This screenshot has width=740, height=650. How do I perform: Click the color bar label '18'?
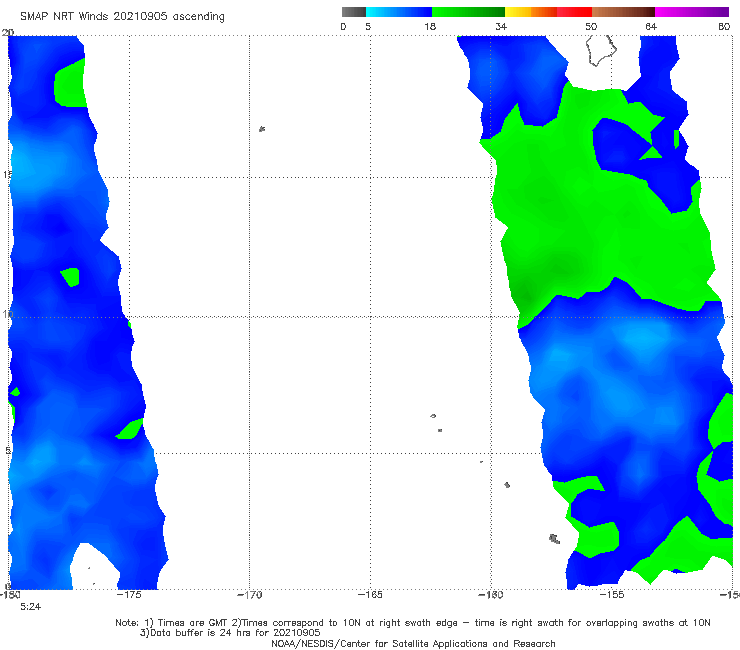430,27
